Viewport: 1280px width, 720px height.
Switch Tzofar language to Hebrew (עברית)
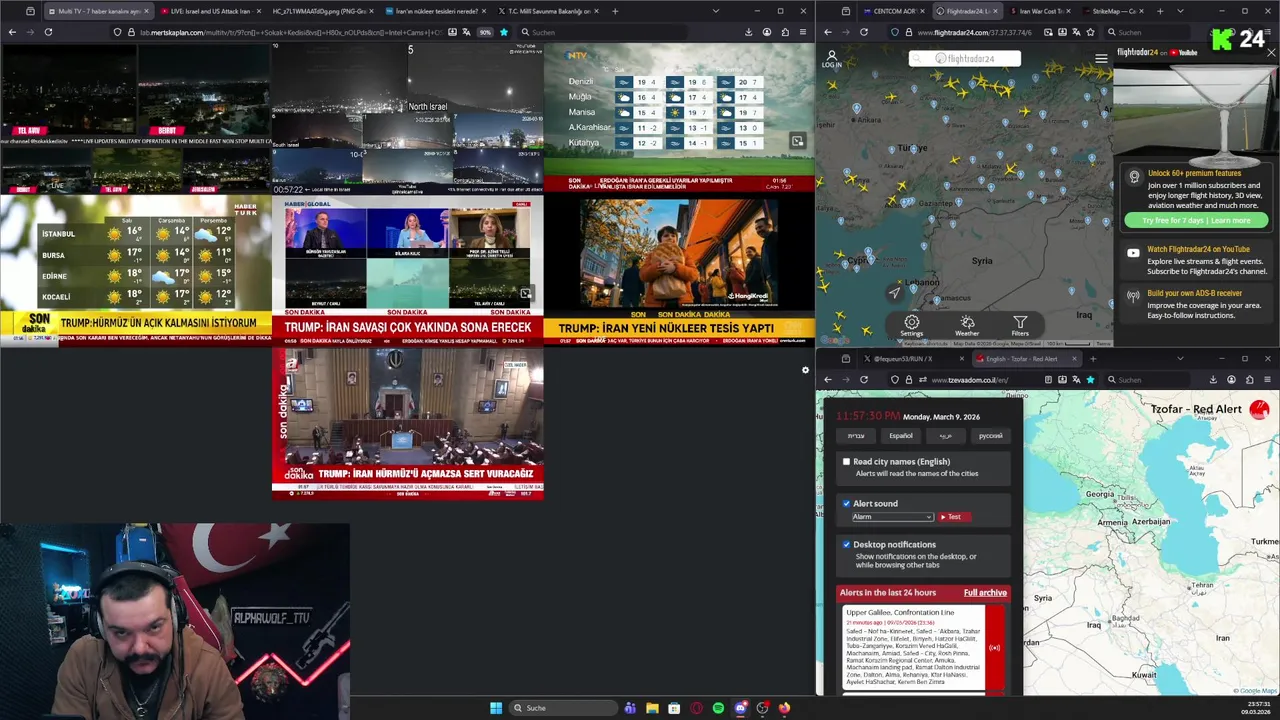click(x=856, y=436)
